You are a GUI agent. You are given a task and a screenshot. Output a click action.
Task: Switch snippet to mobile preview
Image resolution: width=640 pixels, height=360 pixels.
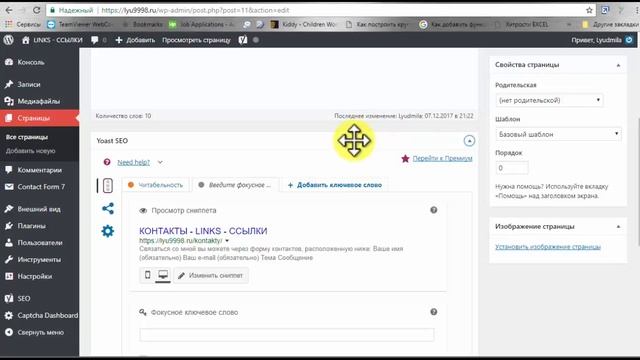(x=147, y=275)
